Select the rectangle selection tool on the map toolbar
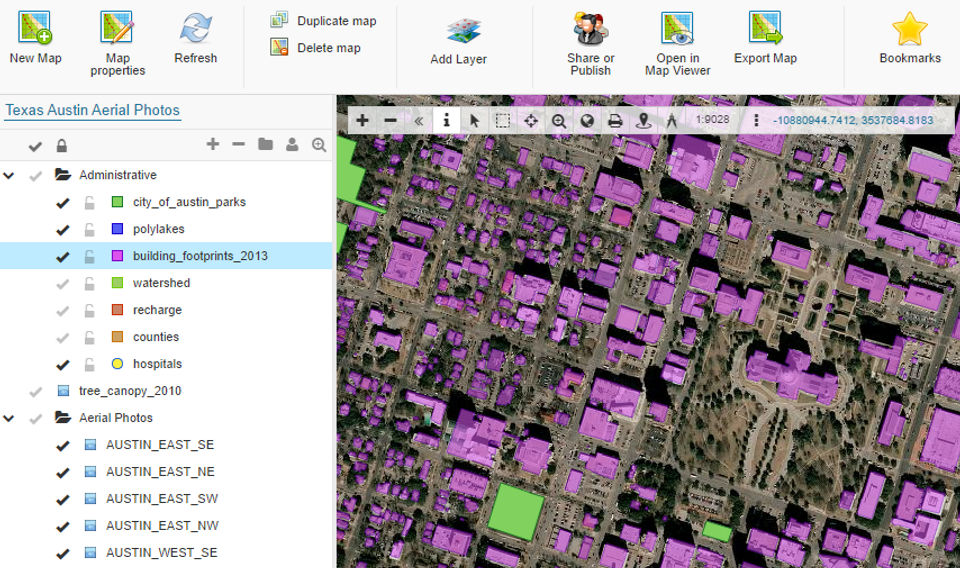Screen dimensions: 960x568 click(x=502, y=120)
